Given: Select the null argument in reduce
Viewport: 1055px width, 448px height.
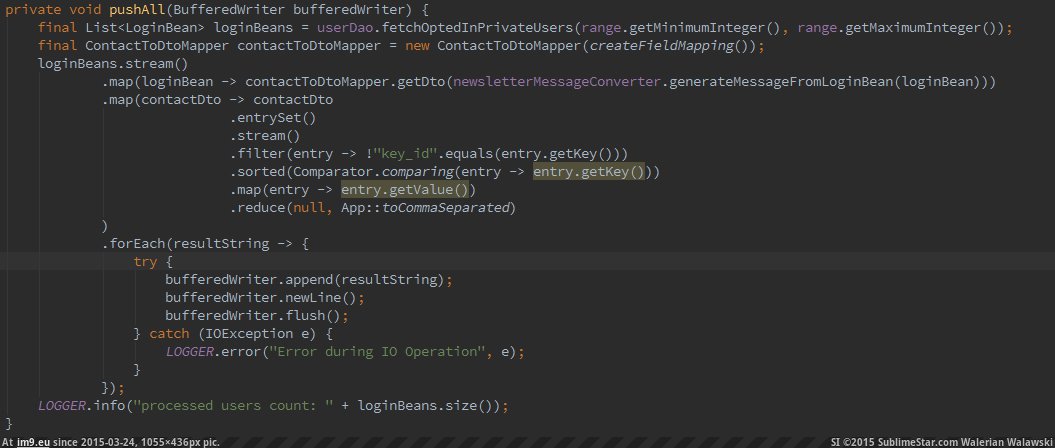Looking at the screenshot, I should click(x=310, y=208).
